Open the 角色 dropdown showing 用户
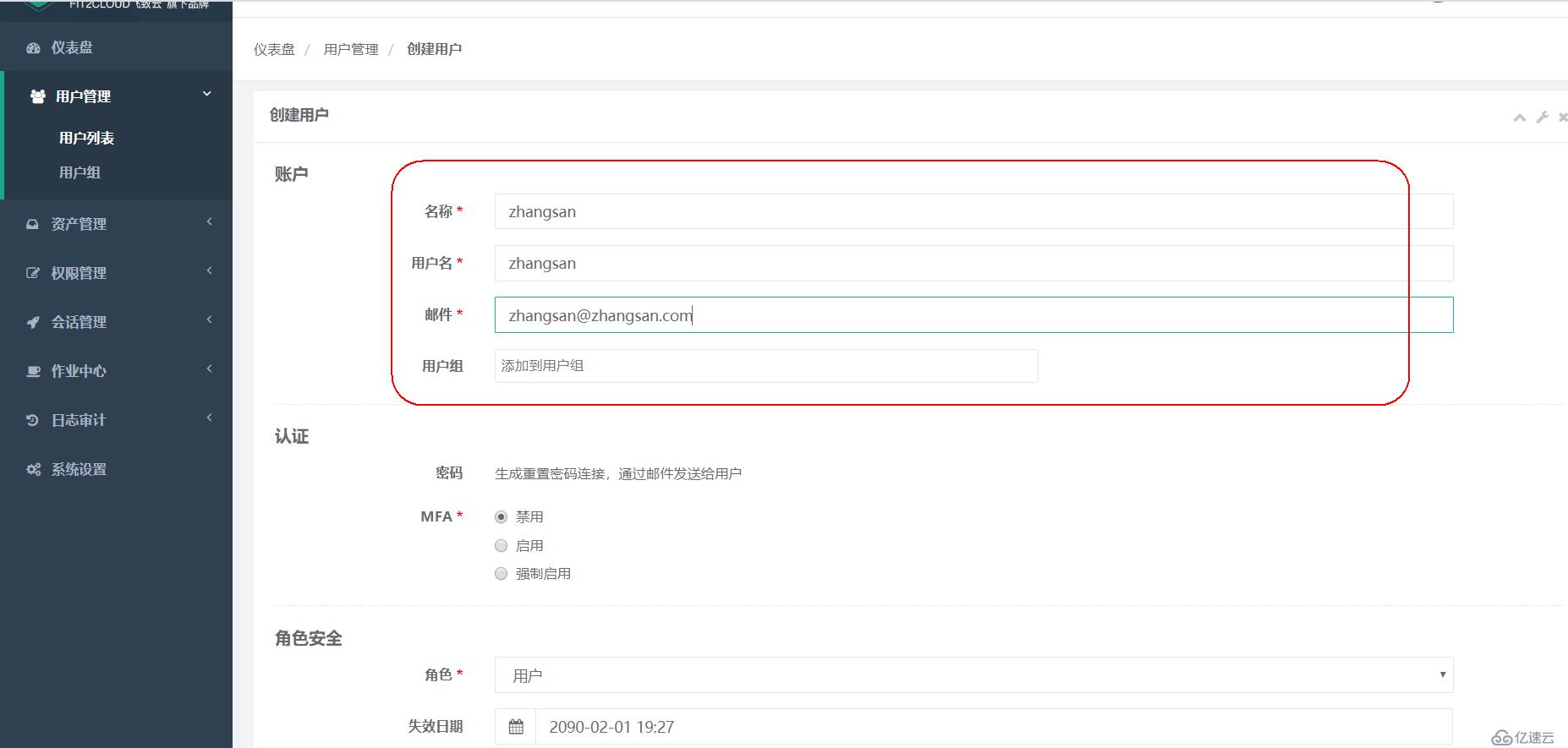 973,674
